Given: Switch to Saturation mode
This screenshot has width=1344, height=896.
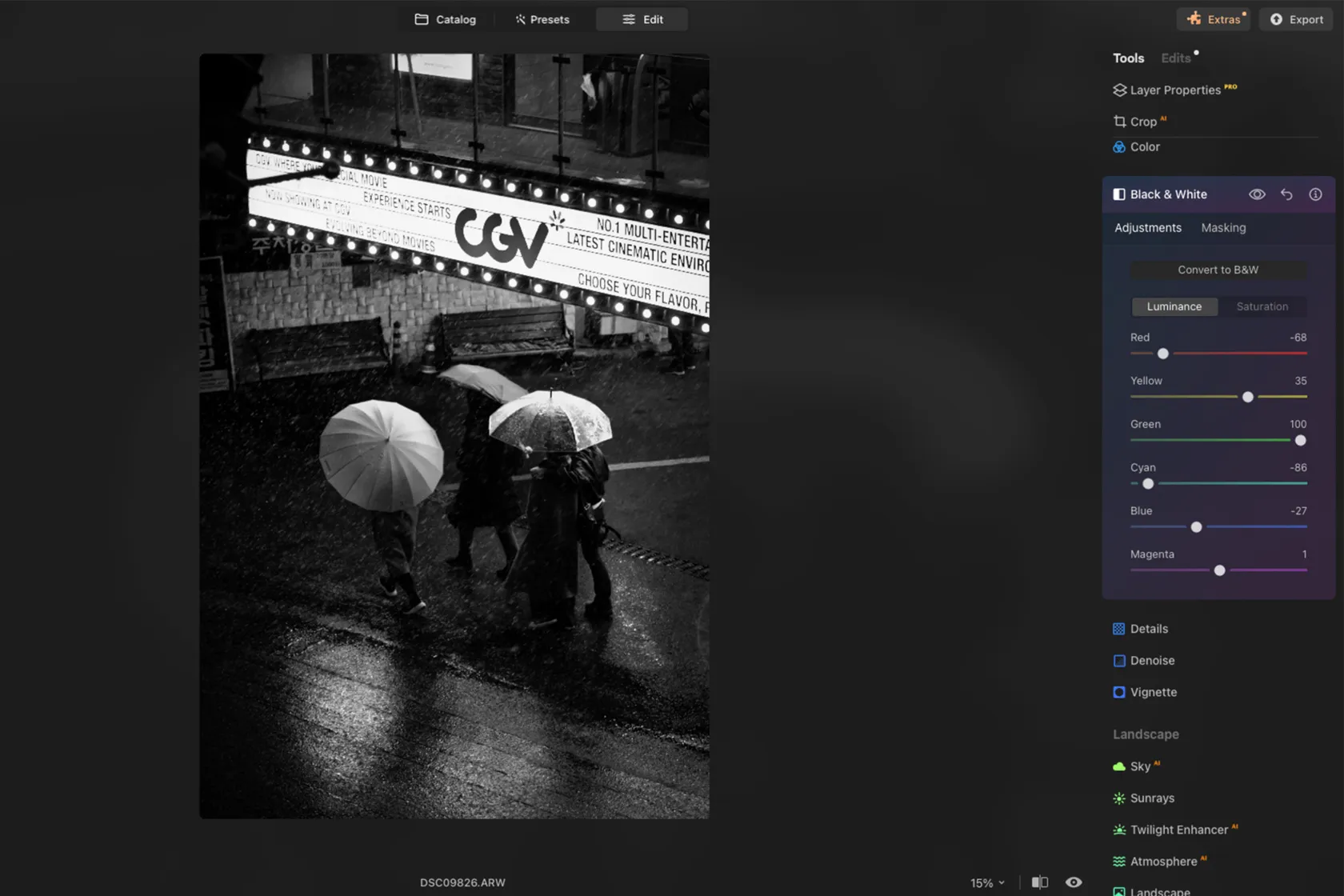Looking at the screenshot, I should click(x=1262, y=306).
